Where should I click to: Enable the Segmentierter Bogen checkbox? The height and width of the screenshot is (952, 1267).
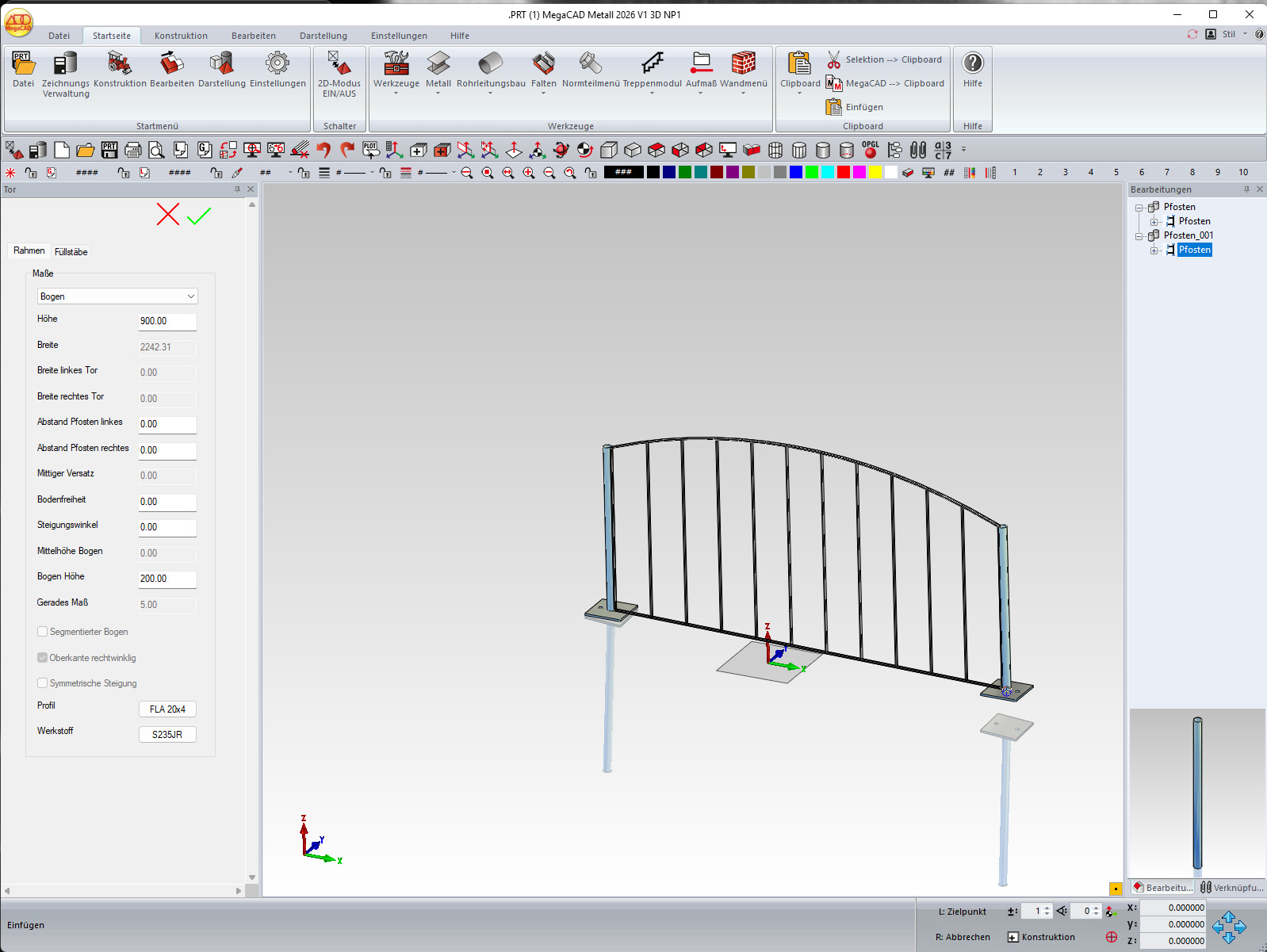tap(43, 632)
